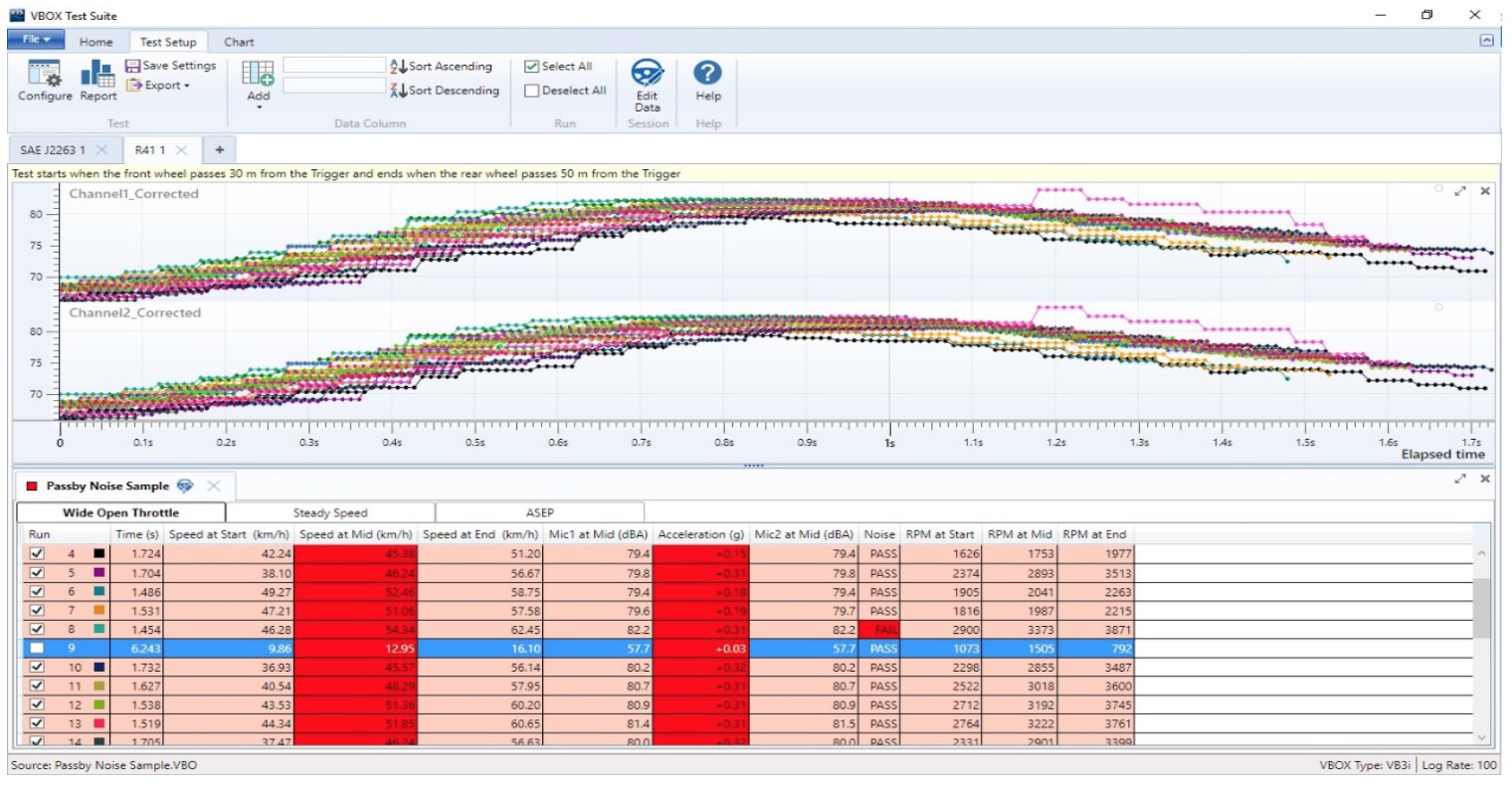
Task: Uncheck run 10 checkbox
Action: [x=37, y=668]
